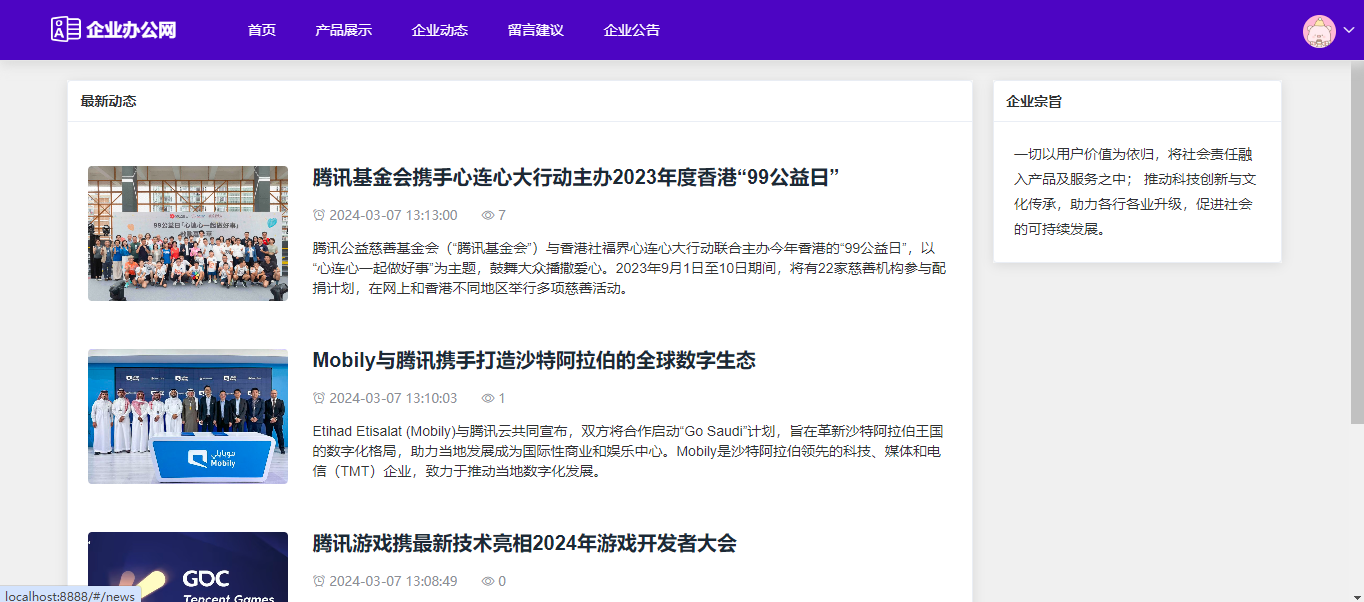The image size is (1364, 602).
Task: Expand the dropdown arrow beside avatar
Action: tap(1348, 31)
